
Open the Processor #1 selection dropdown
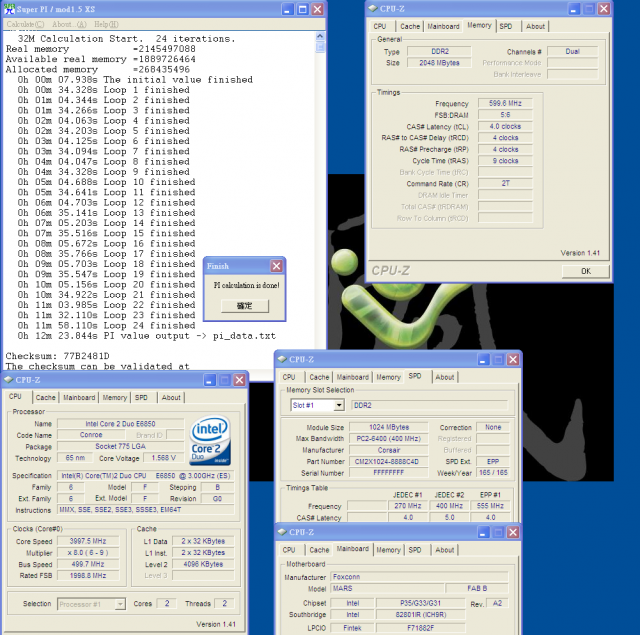pos(120,604)
